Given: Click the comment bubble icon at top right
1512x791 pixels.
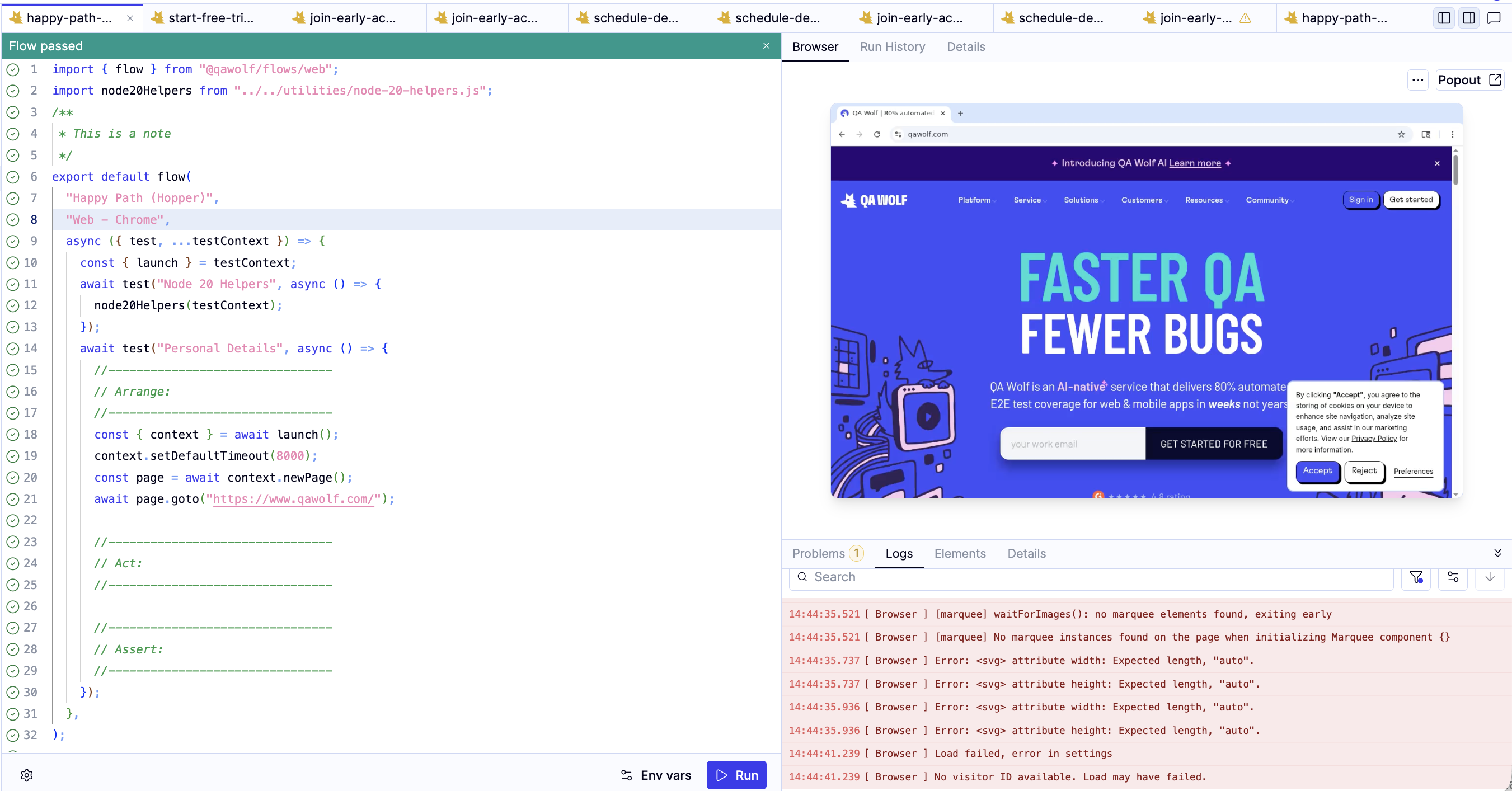Looking at the screenshot, I should 1495,18.
